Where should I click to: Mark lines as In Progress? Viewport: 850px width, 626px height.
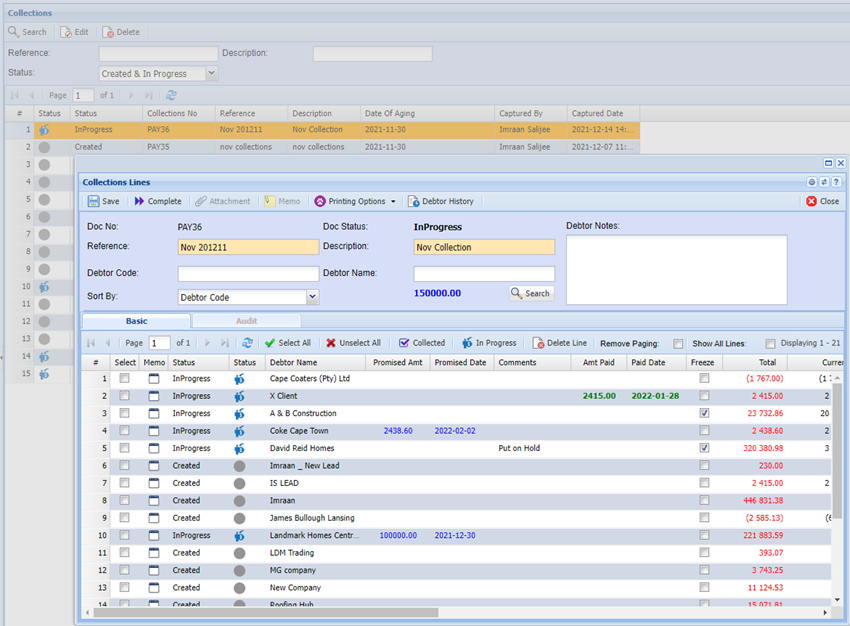489,343
